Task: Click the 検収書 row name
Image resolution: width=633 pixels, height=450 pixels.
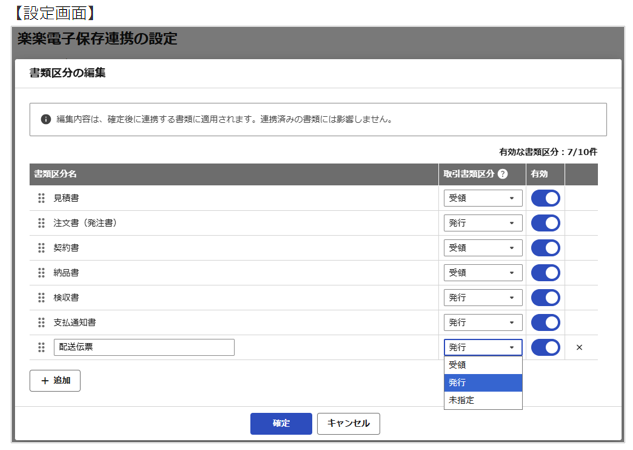Action: pos(66,298)
